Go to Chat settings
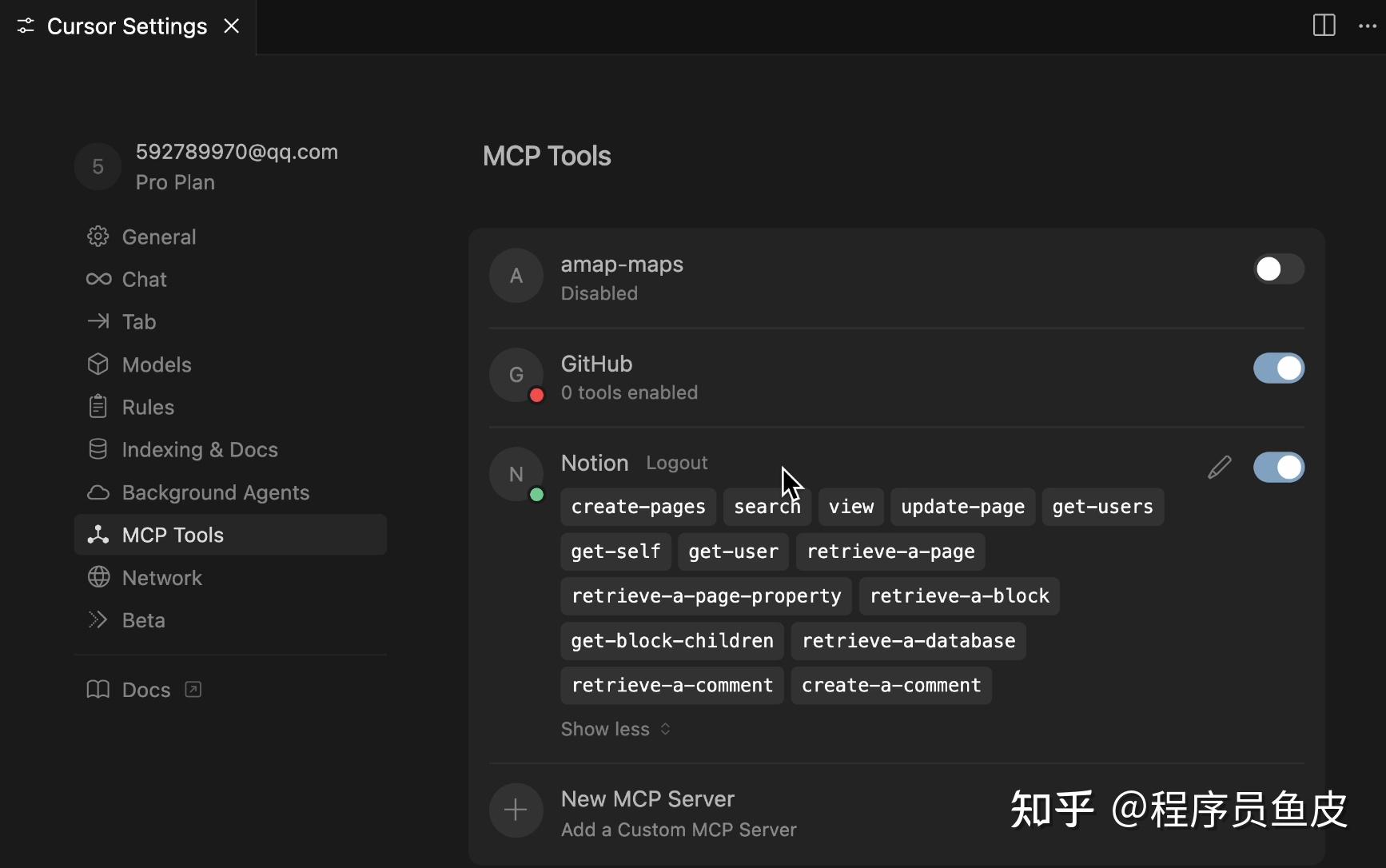This screenshot has width=1386, height=868. point(230,279)
